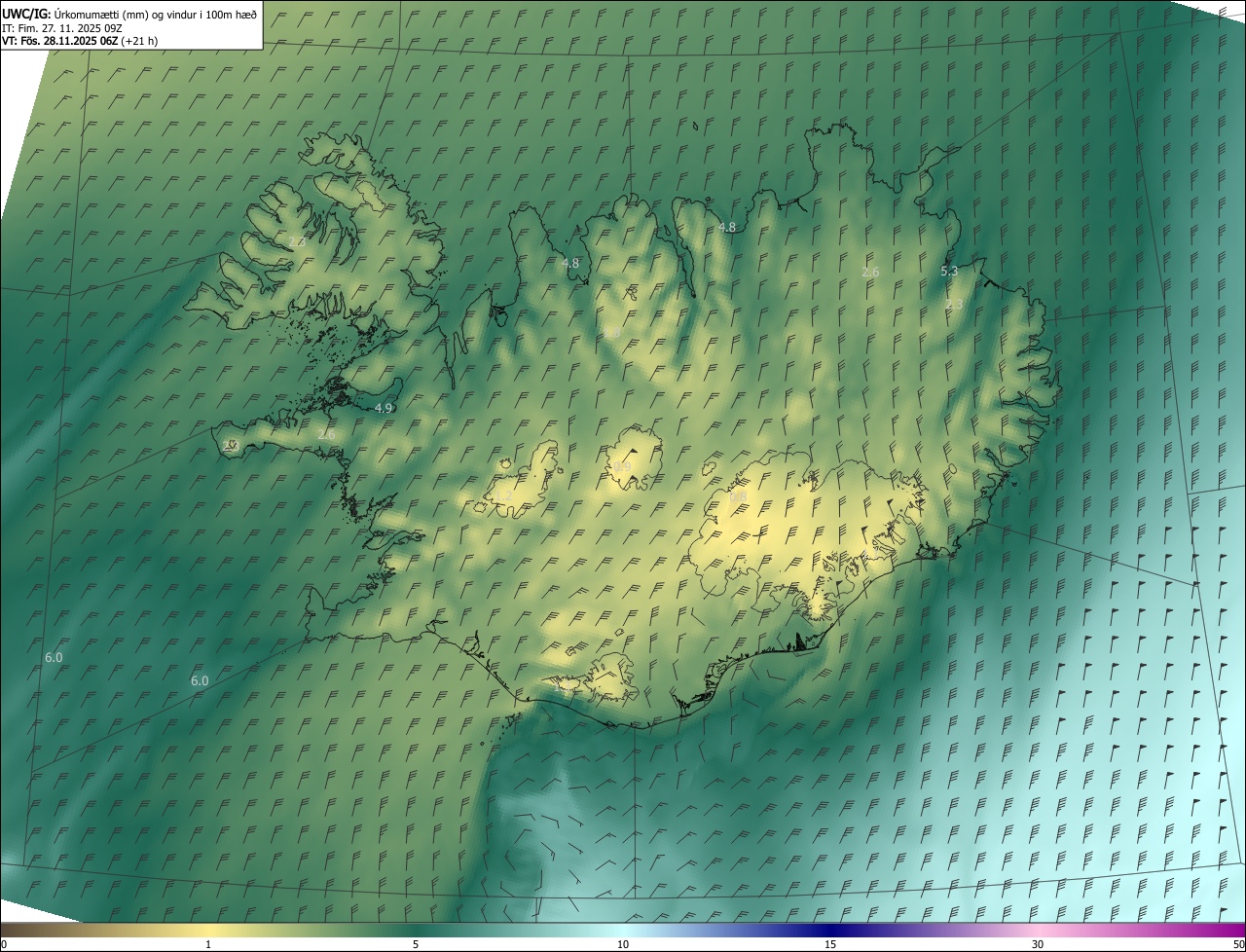Click the 0.9 value on the central glacier
The width and height of the screenshot is (1246, 952).
pos(622,467)
